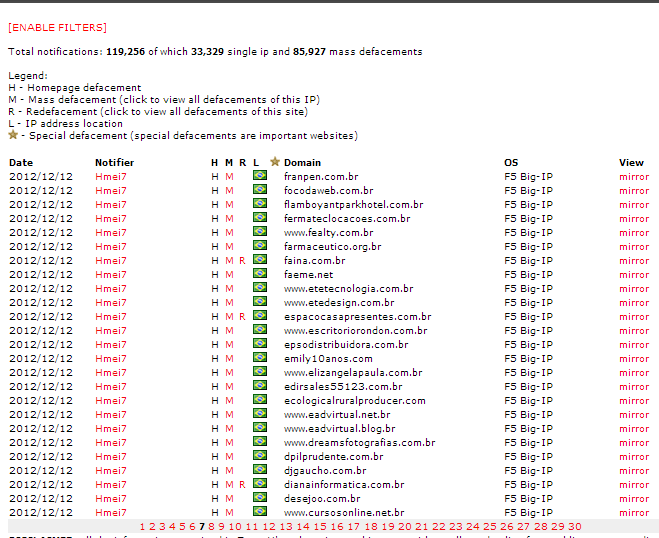Click the 2012/12/12 date in the www.cursosonline.net.br row
The width and height of the screenshot is (659, 538).
41,513
